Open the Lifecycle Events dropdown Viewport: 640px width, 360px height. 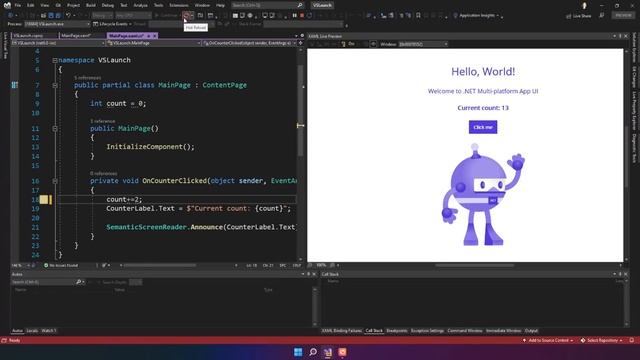tap(112, 24)
